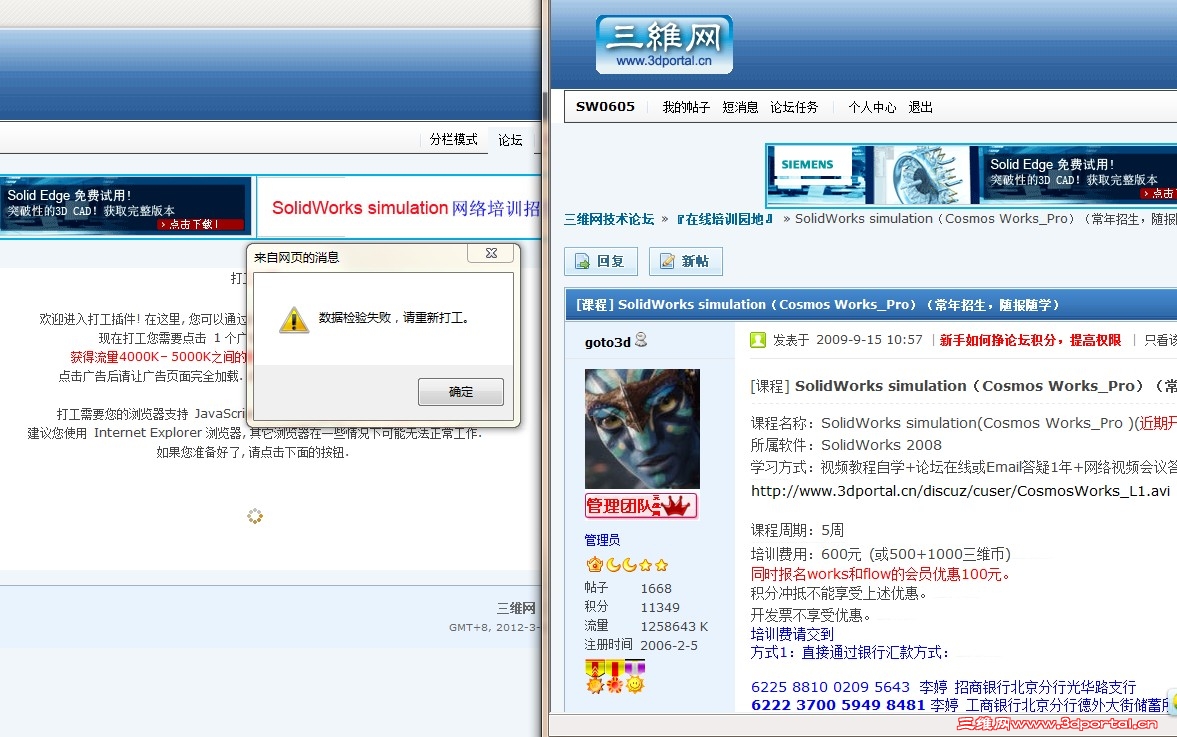This screenshot has height=737, width=1177.
Task: Go to 三维网技术论坛 breadcrumb
Action: [x=609, y=219]
